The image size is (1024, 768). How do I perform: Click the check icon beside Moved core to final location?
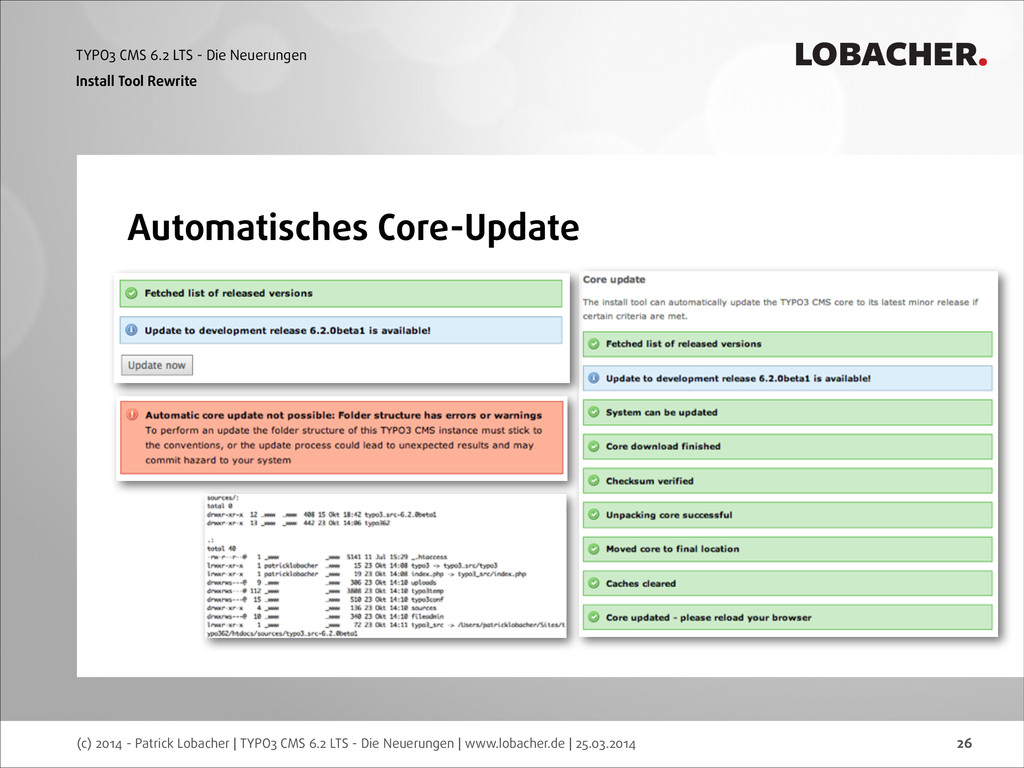594,549
